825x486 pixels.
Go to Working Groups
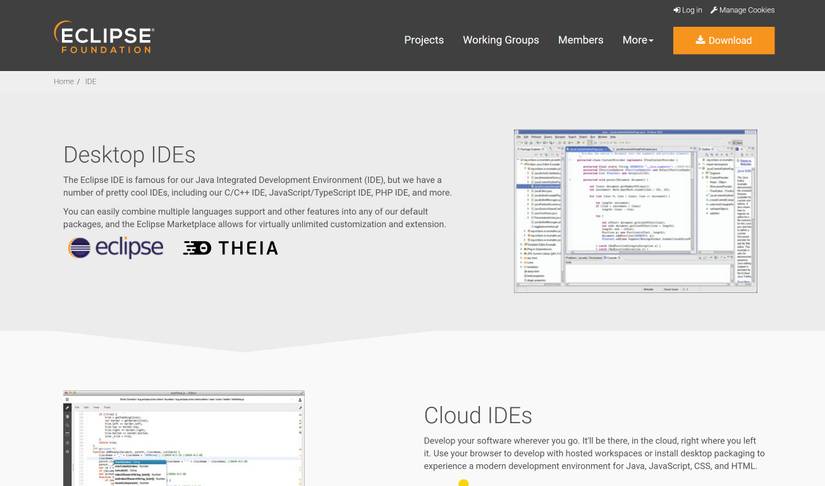click(x=501, y=40)
